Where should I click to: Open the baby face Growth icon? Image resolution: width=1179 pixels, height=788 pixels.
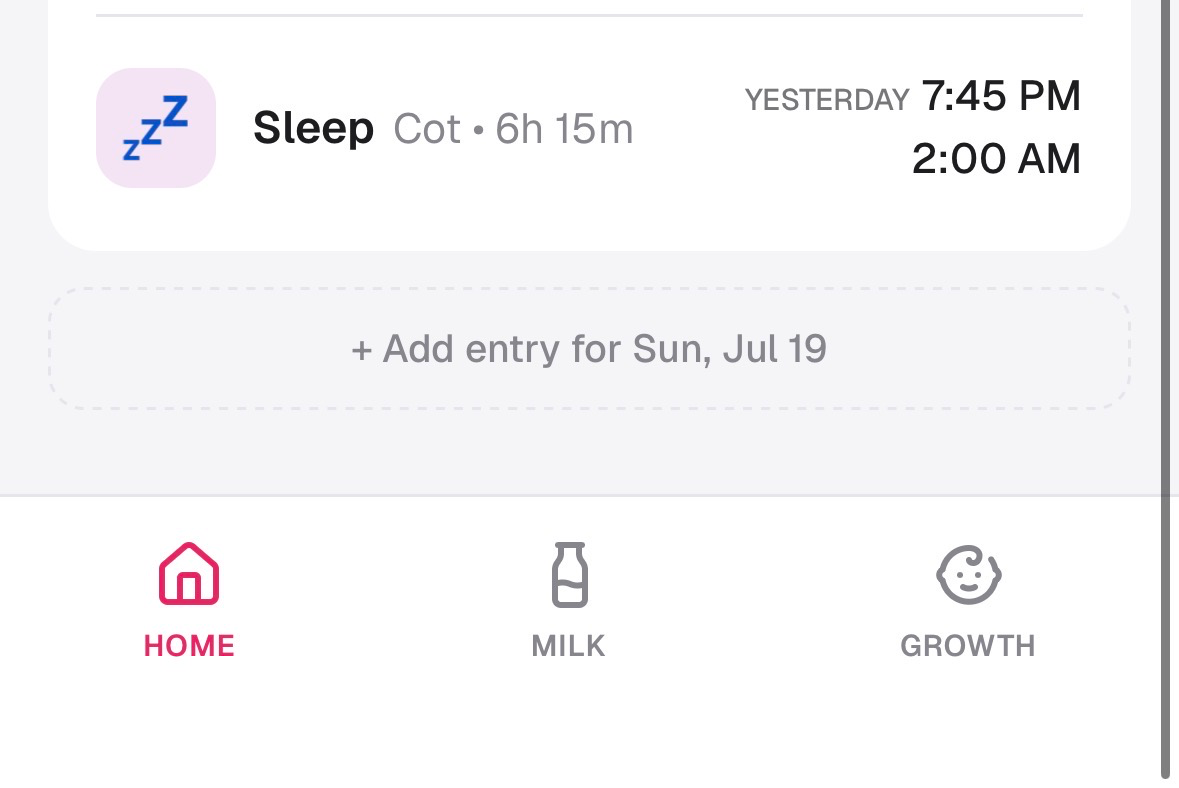pos(968,574)
